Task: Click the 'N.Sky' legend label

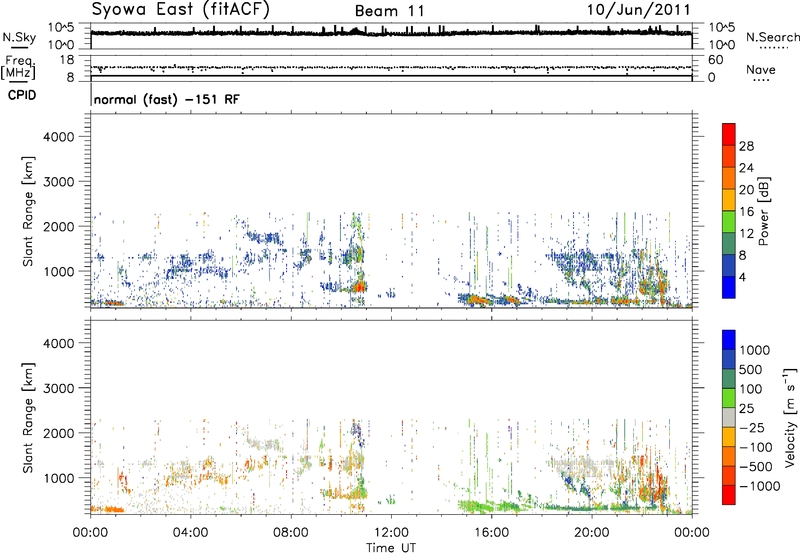Action: (19, 37)
